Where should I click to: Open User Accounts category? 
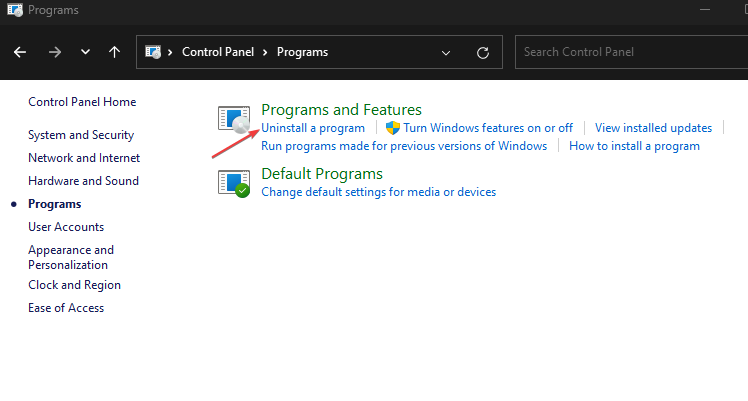(66, 227)
